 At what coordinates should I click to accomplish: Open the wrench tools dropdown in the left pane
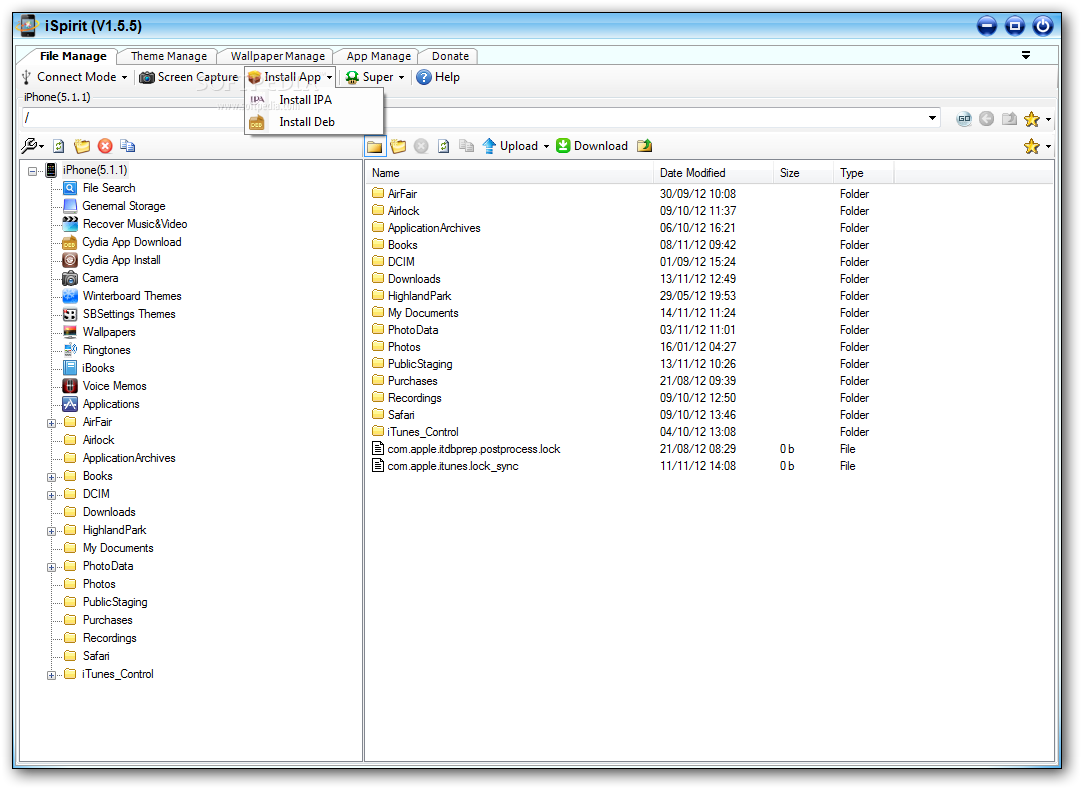pos(32,146)
